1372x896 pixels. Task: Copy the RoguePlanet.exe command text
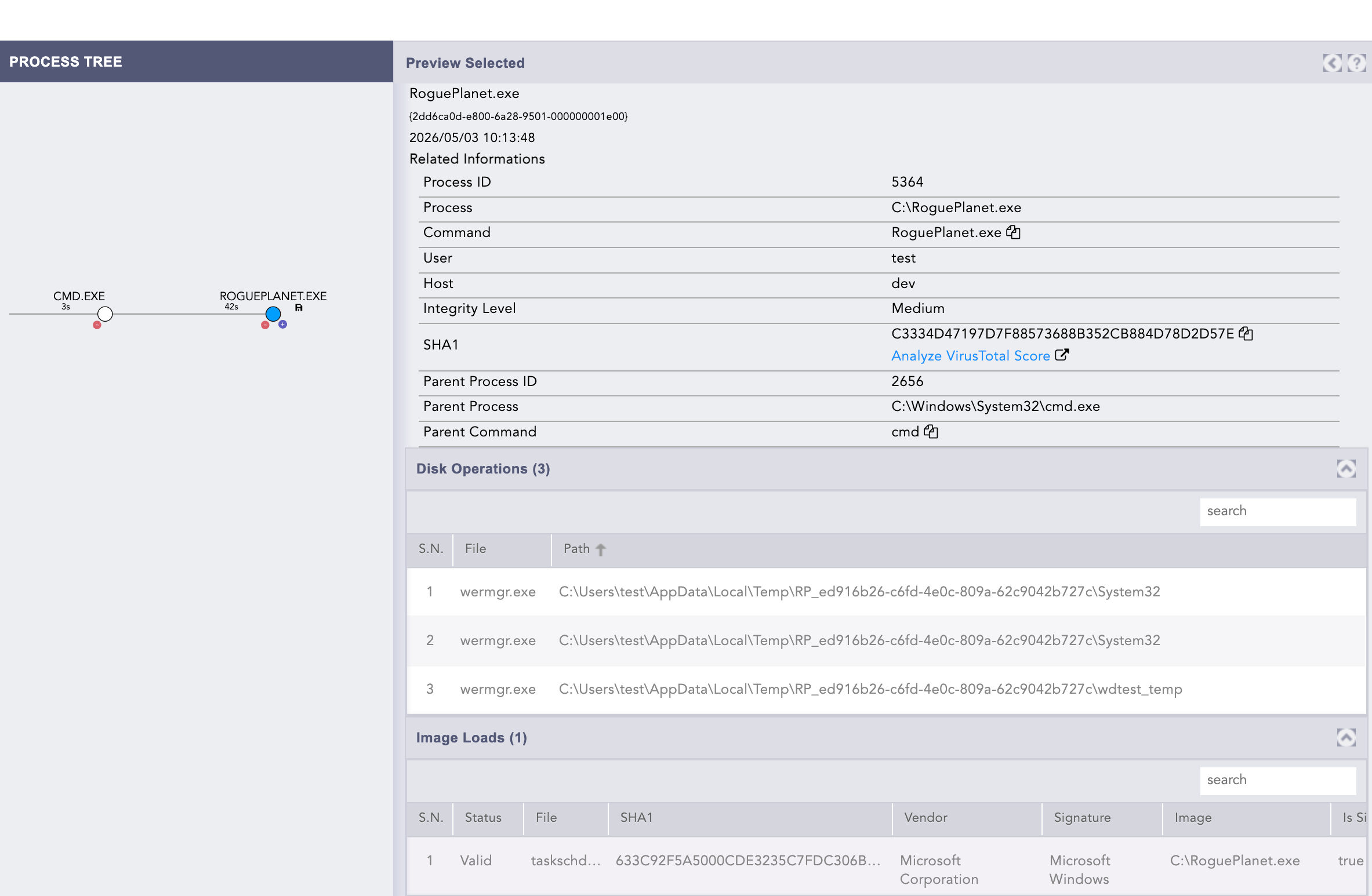pyautogui.click(x=1013, y=232)
